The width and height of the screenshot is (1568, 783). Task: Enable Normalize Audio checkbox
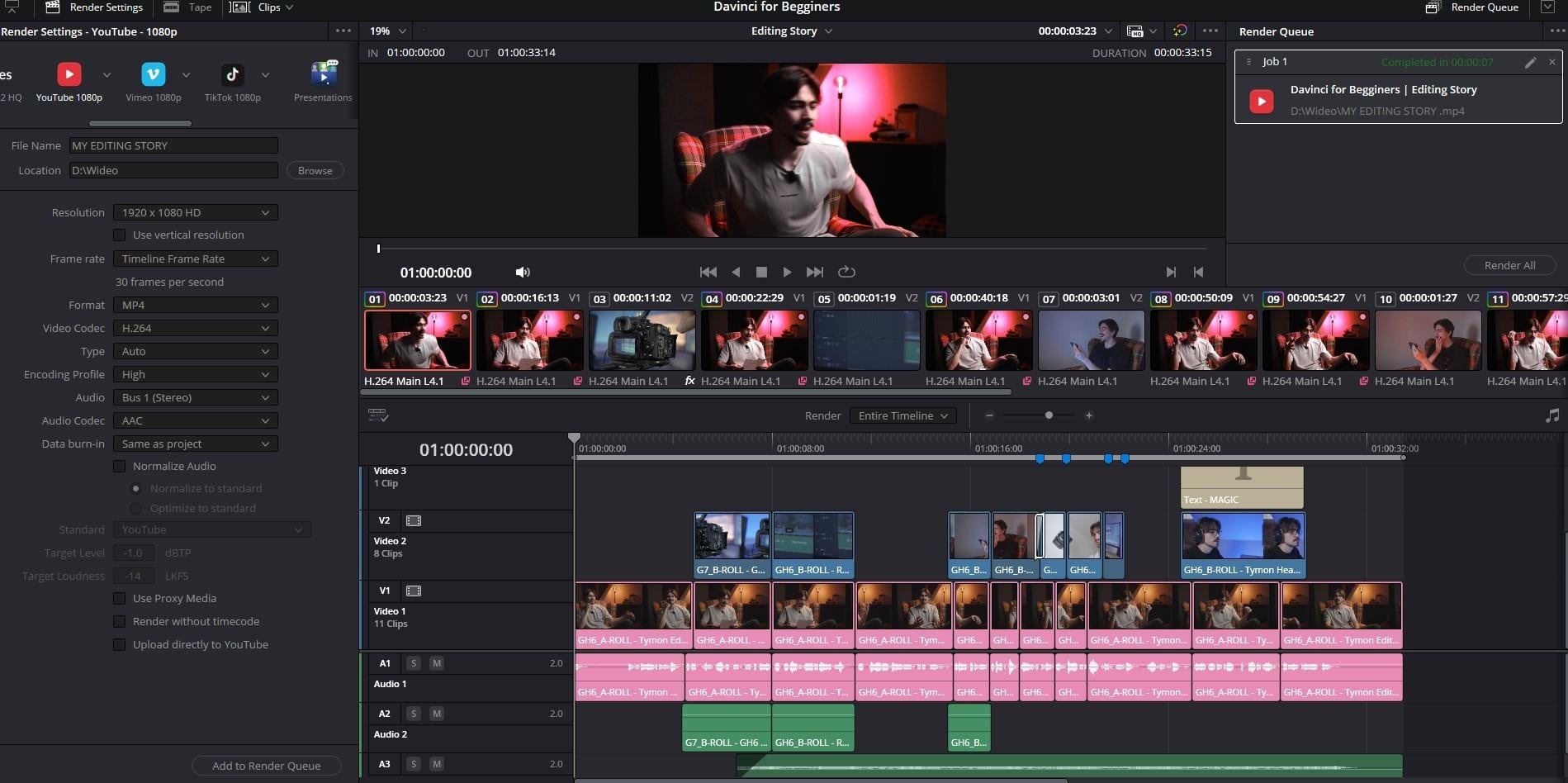120,466
